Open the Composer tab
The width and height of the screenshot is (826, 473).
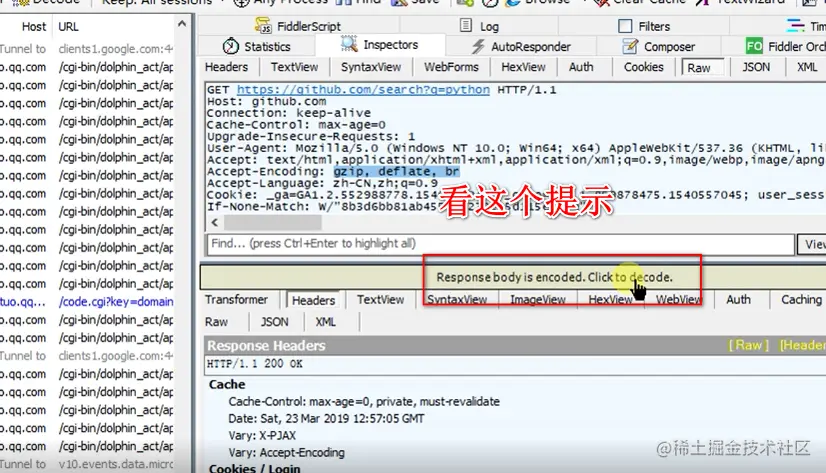click(658, 46)
